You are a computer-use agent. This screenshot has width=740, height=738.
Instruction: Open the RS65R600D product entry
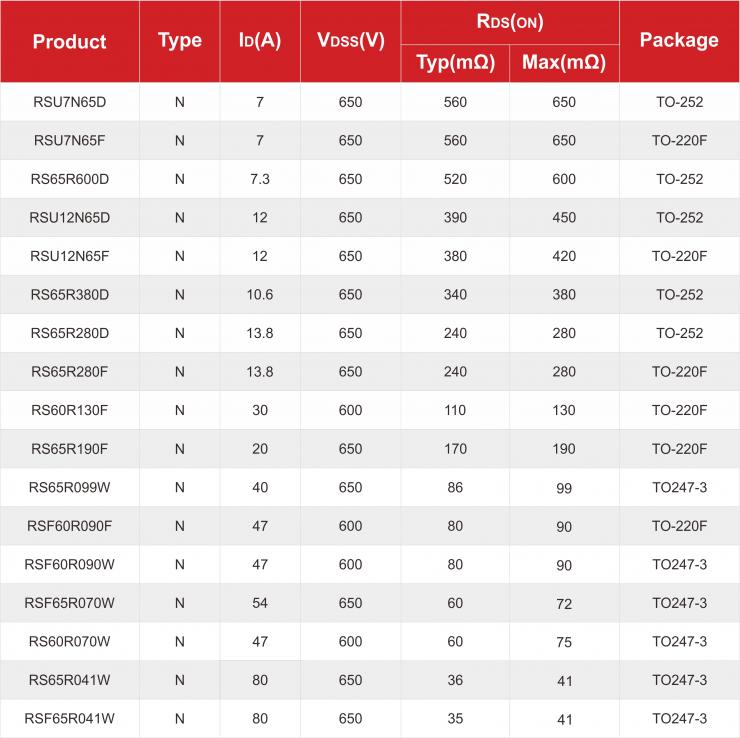coord(69,180)
